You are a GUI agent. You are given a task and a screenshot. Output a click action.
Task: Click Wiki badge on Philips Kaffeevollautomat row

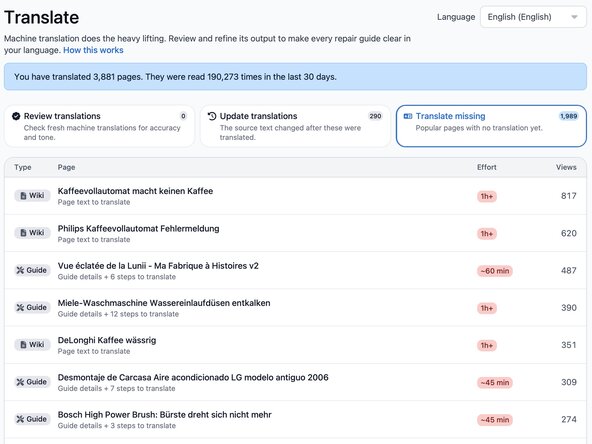coord(32,233)
